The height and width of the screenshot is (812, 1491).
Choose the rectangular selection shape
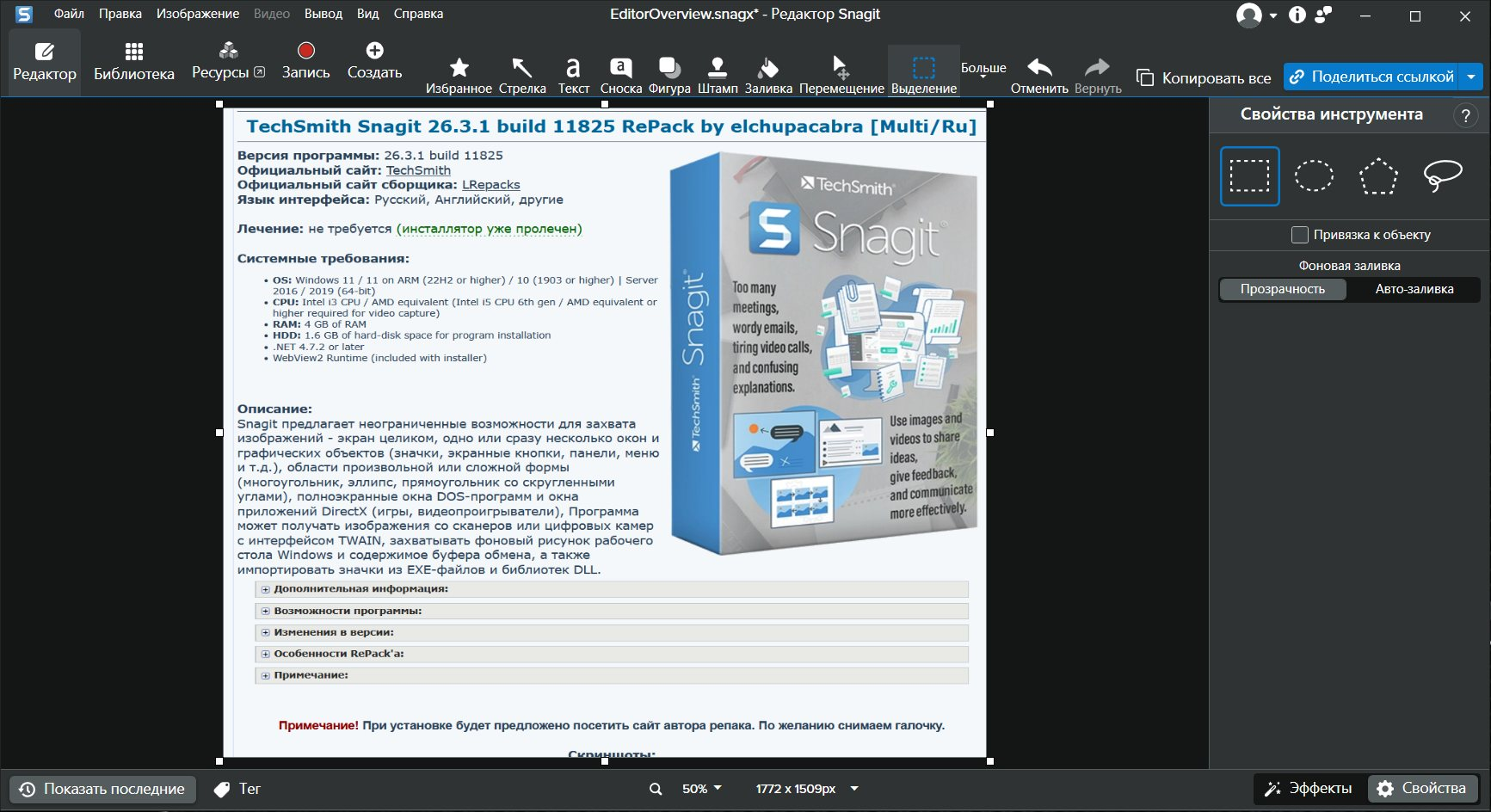[x=1249, y=176]
